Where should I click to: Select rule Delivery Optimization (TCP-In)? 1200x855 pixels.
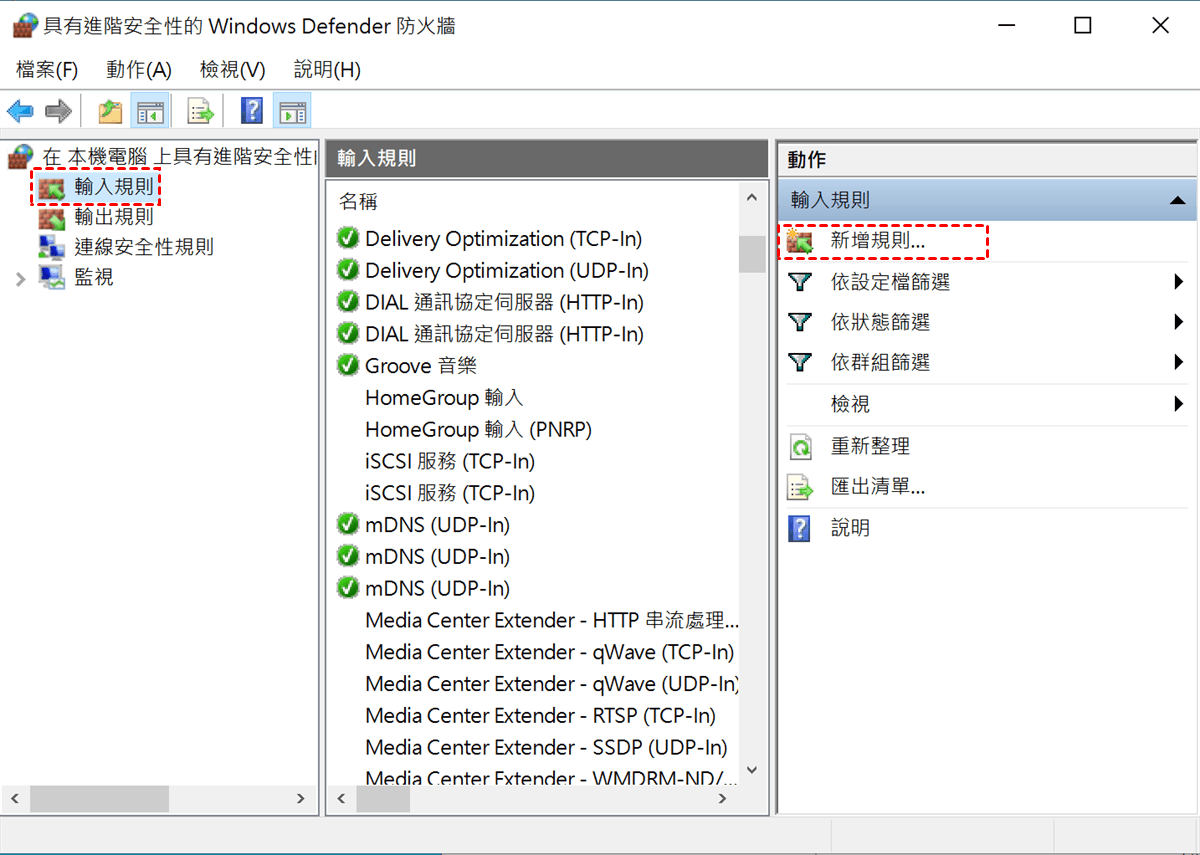[x=503, y=239]
